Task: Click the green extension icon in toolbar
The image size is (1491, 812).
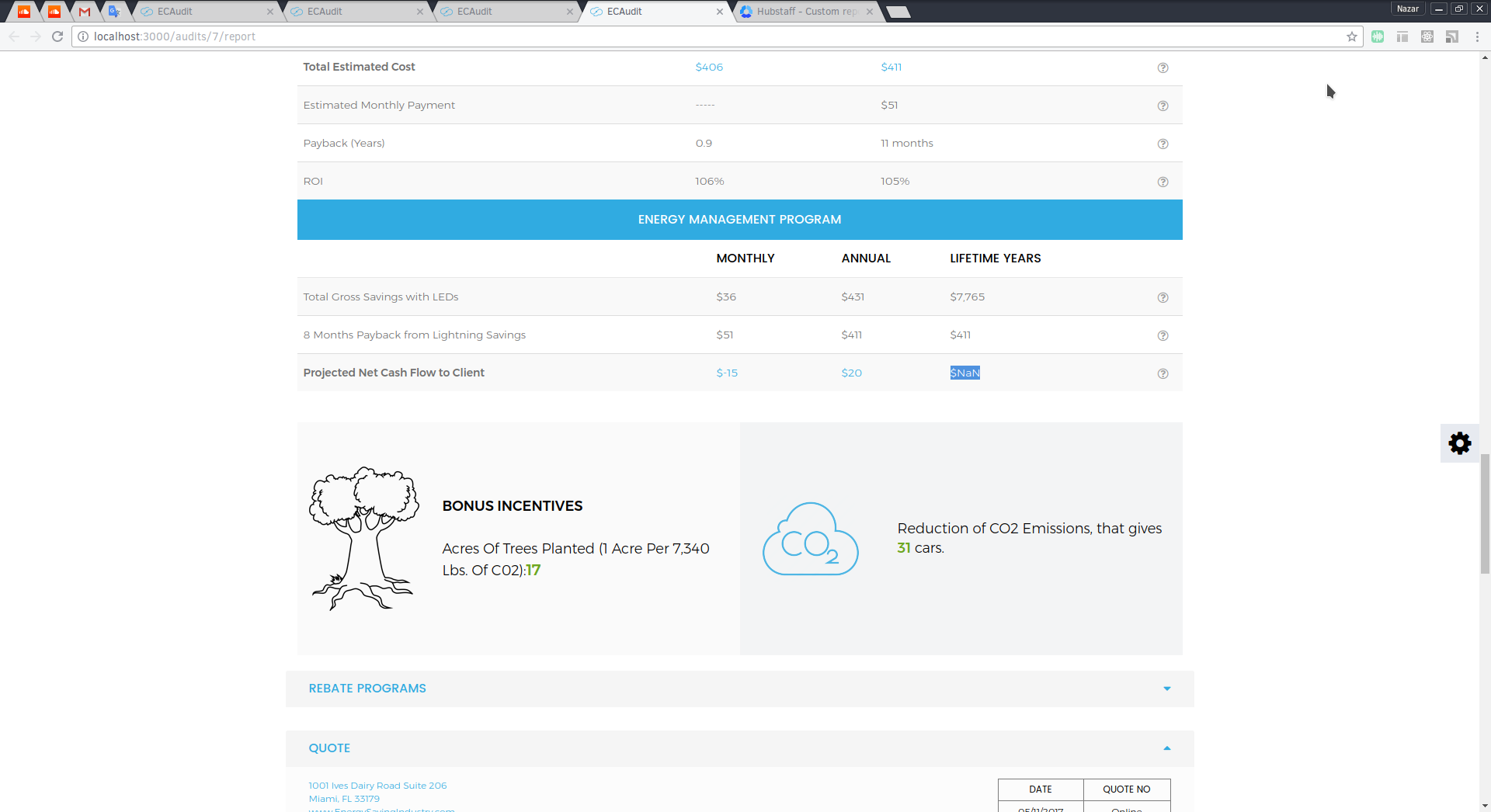Action: point(1378,36)
